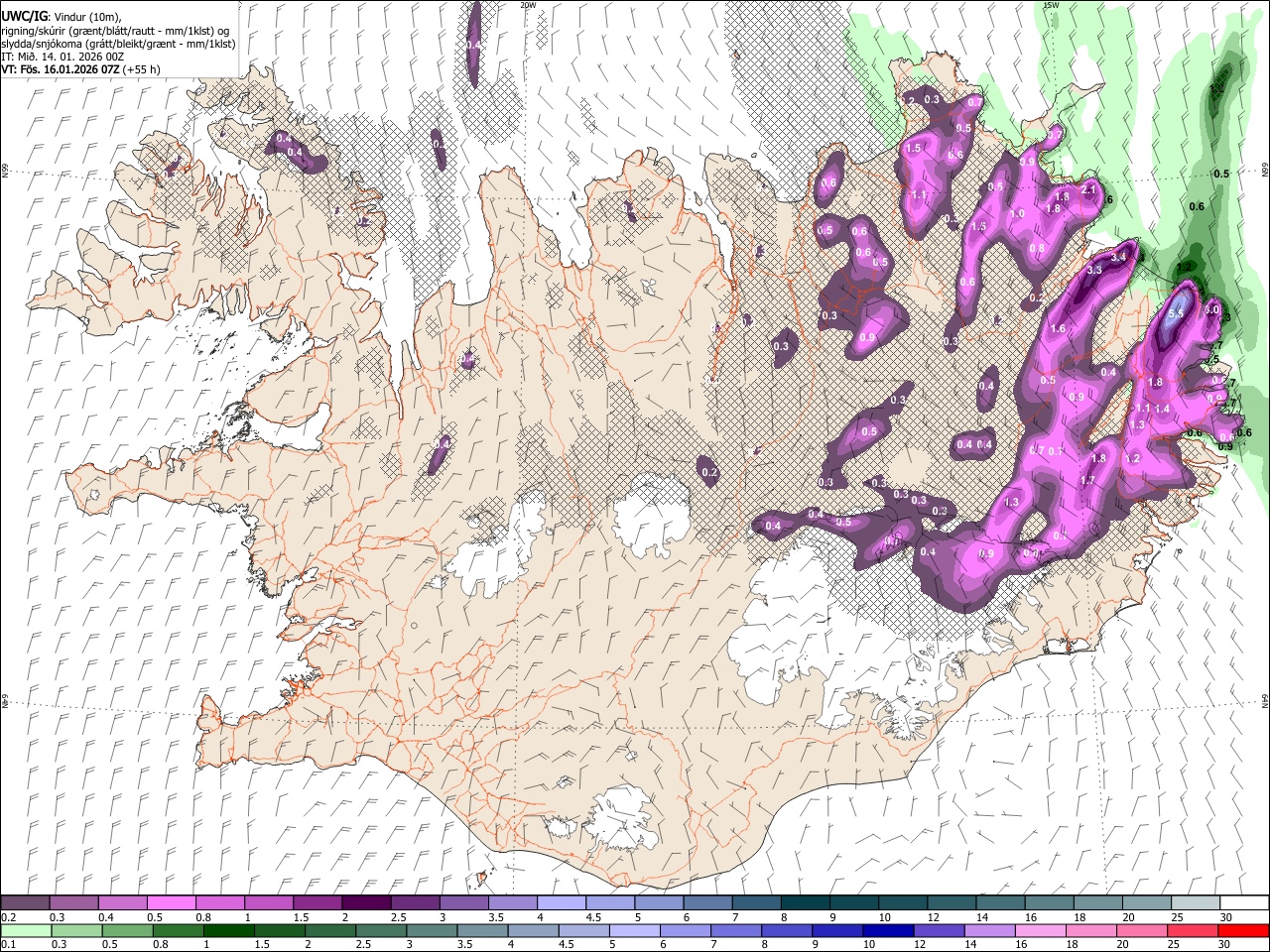The image size is (1270, 952).
Task: Click the IT initial time line Mið. 14.01.2026 00Z
Action: [x=63, y=57]
